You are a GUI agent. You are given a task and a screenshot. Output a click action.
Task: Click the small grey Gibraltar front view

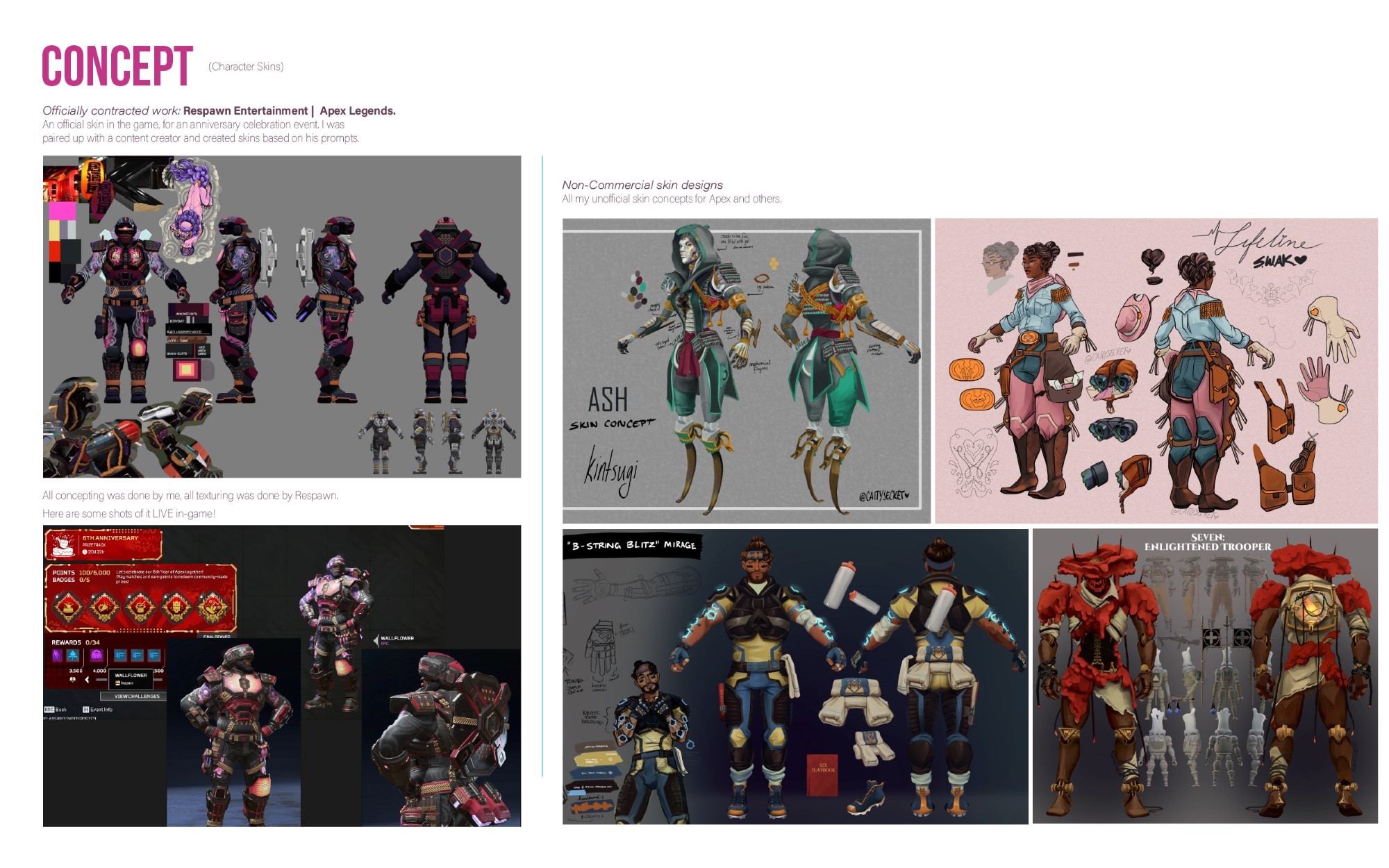(x=380, y=442)
